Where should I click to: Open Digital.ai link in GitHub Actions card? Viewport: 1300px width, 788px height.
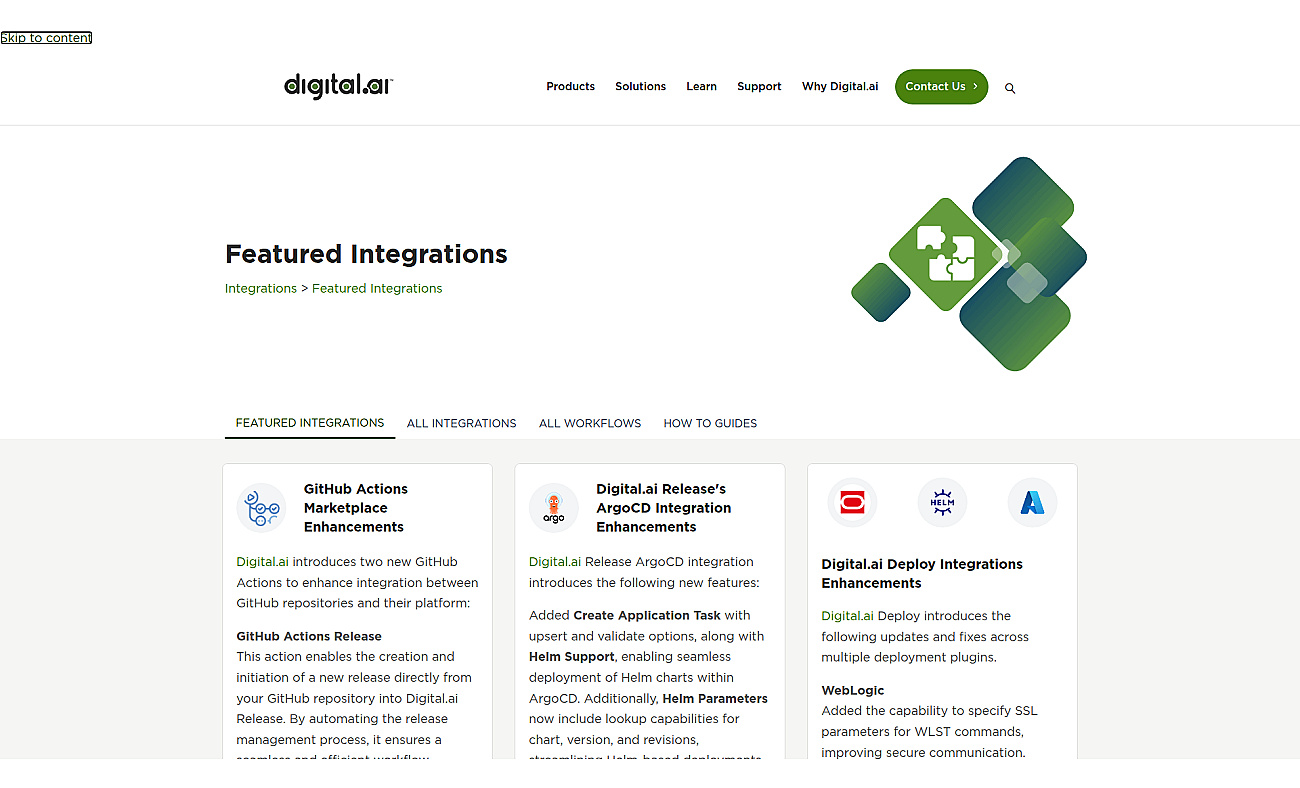point(262,562)
